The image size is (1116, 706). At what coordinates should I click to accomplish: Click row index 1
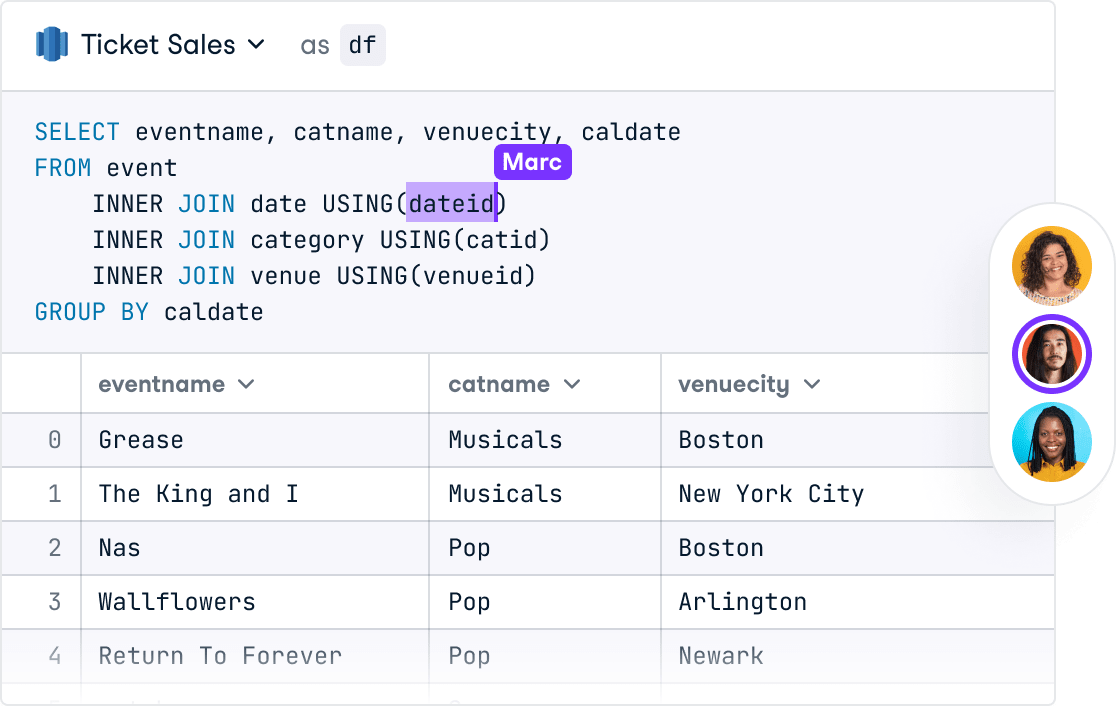54,494
